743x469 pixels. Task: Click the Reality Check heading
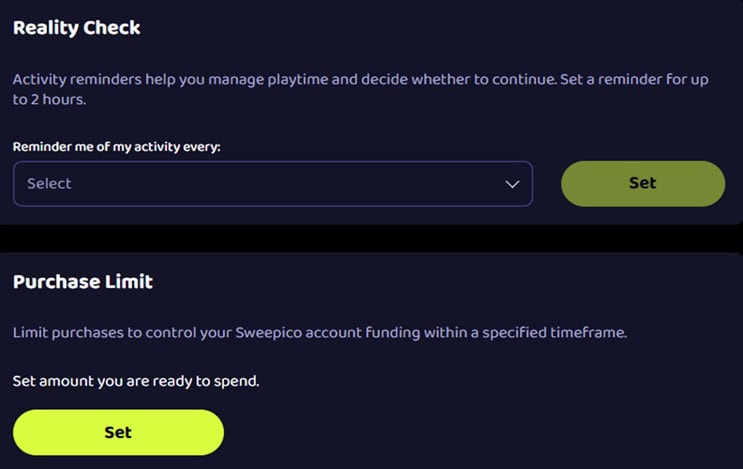tap(77, 28)
